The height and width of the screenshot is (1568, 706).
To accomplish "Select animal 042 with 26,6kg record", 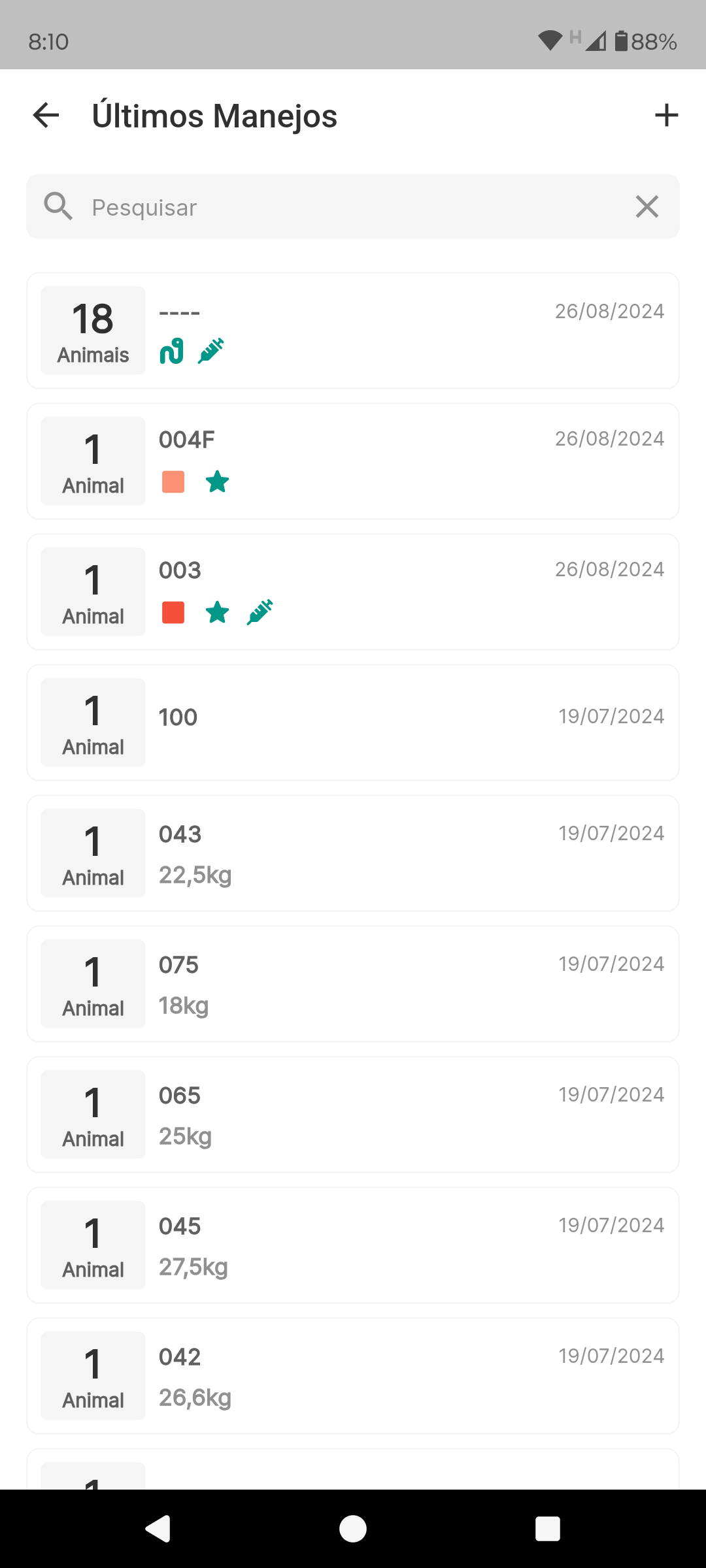I will pos(353,1376).
